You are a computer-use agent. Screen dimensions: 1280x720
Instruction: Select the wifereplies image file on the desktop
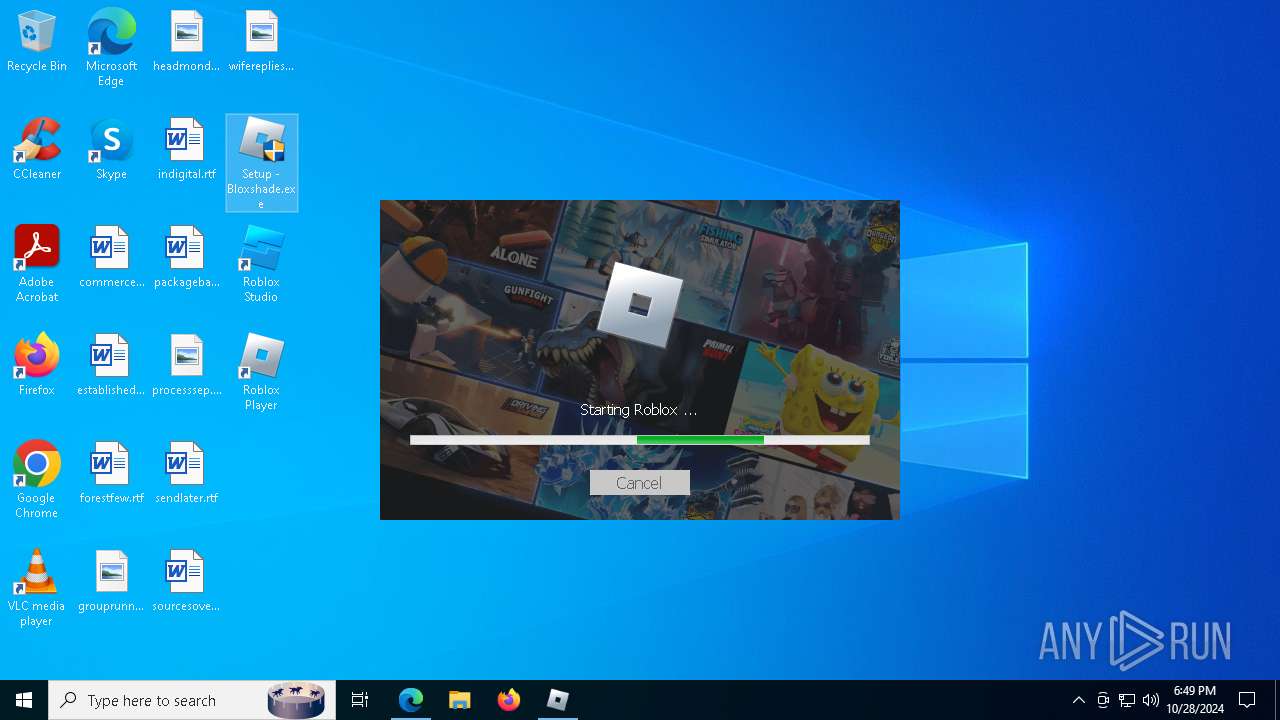point(261,42)
